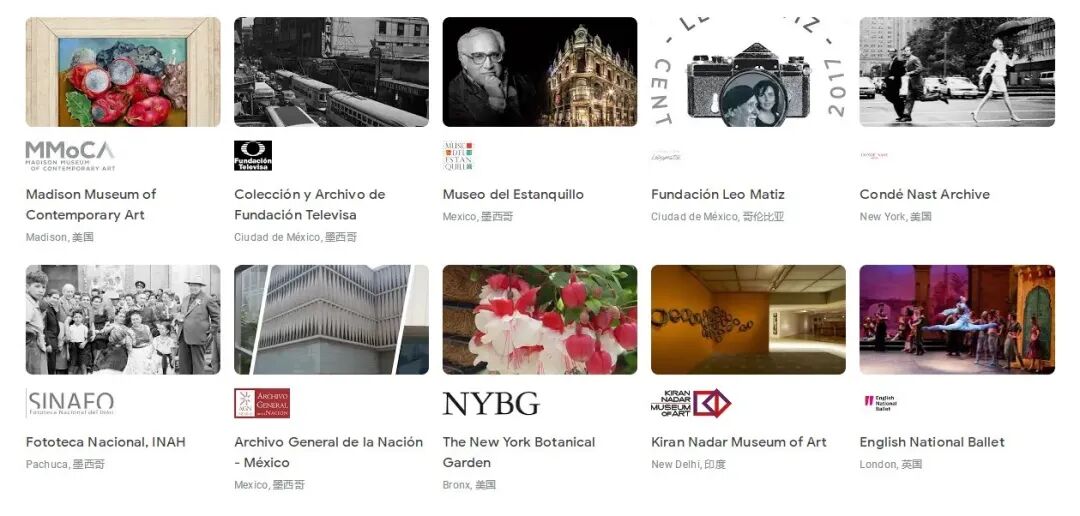Open the Fundación Leo Matiz title link
This screenshot has width=1080, height=516.
point(718,194)
